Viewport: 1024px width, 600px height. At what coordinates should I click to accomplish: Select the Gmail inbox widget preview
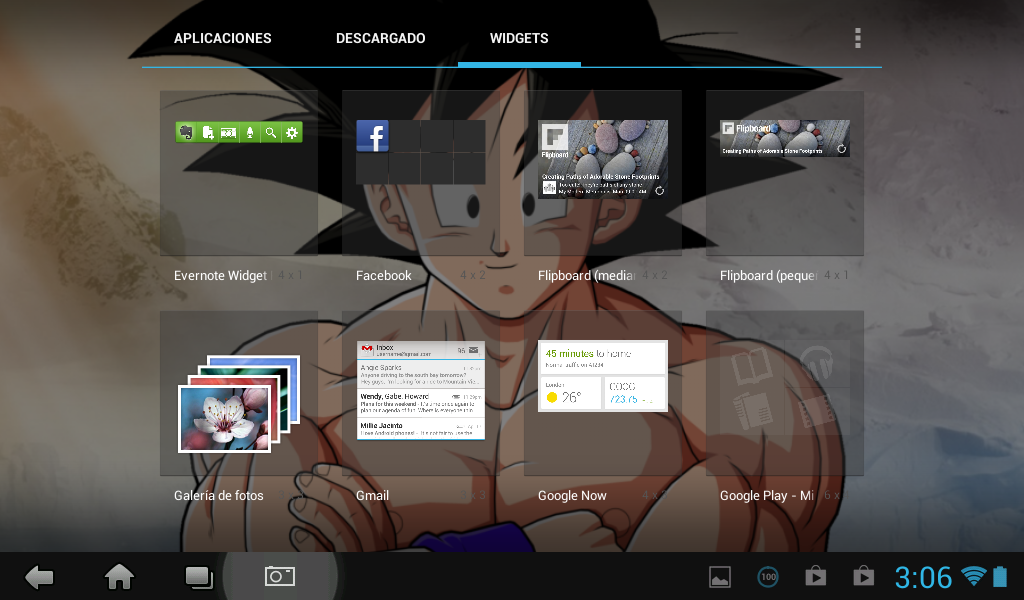(x=421, y=390)
